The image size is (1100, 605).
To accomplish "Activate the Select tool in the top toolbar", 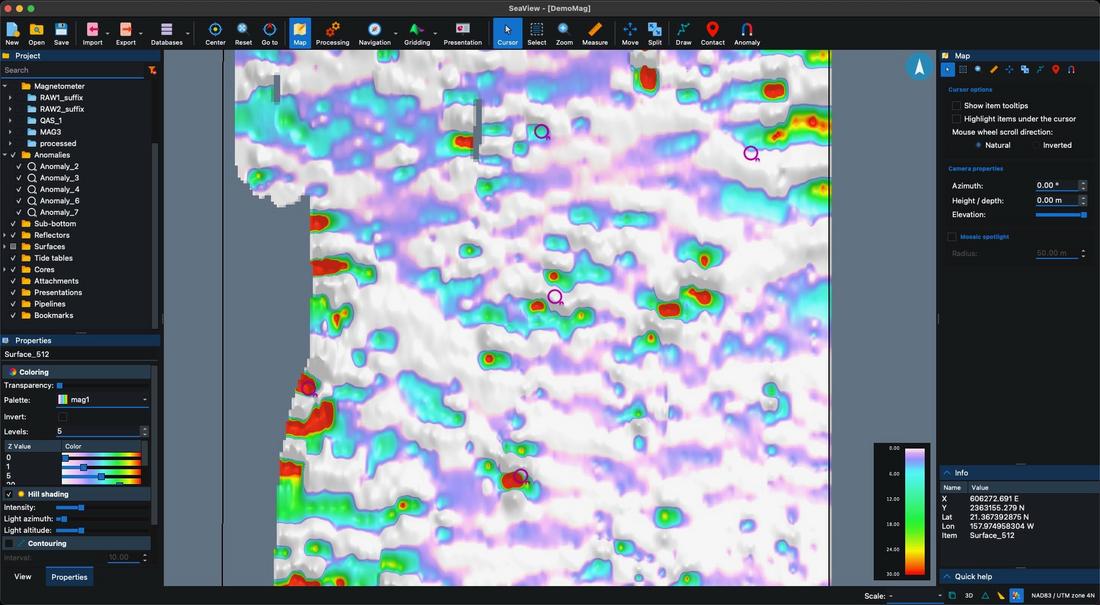I will [x=537, y=33].
